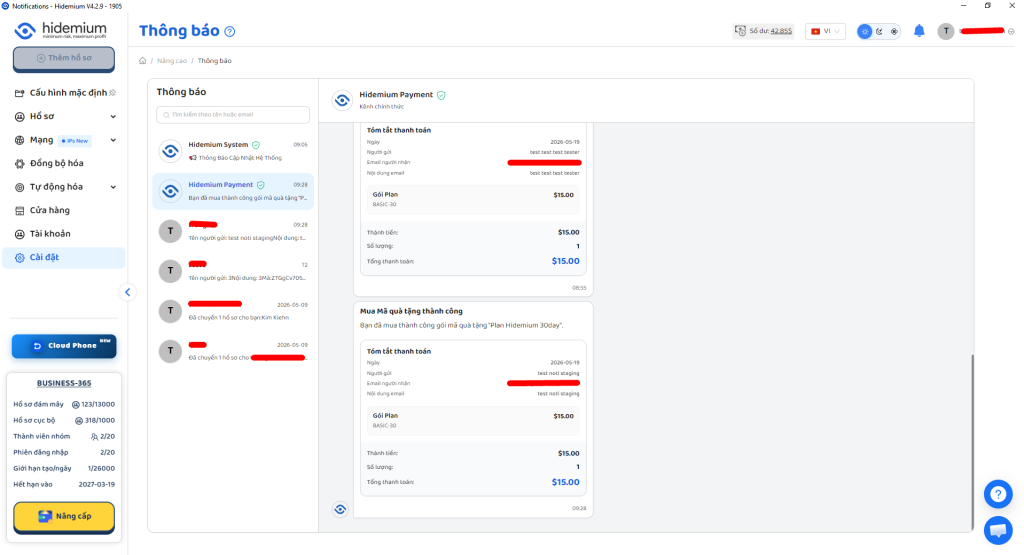Click the 08:55 timestamp under the first message
The width and height of the screenshot is (1024, 555).
(x=579, y=288)
